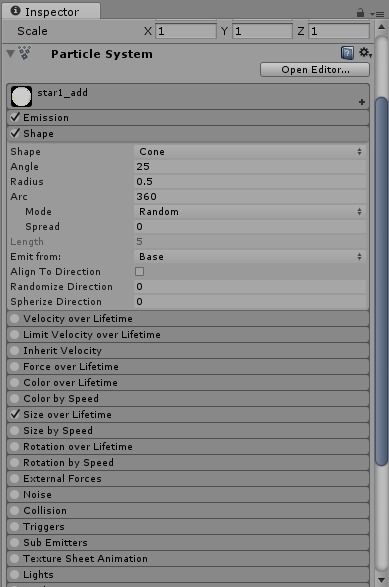Open the Mode dropdown set to Random
The width and height of the screenshot is (389, 587).
click(250, 212)
